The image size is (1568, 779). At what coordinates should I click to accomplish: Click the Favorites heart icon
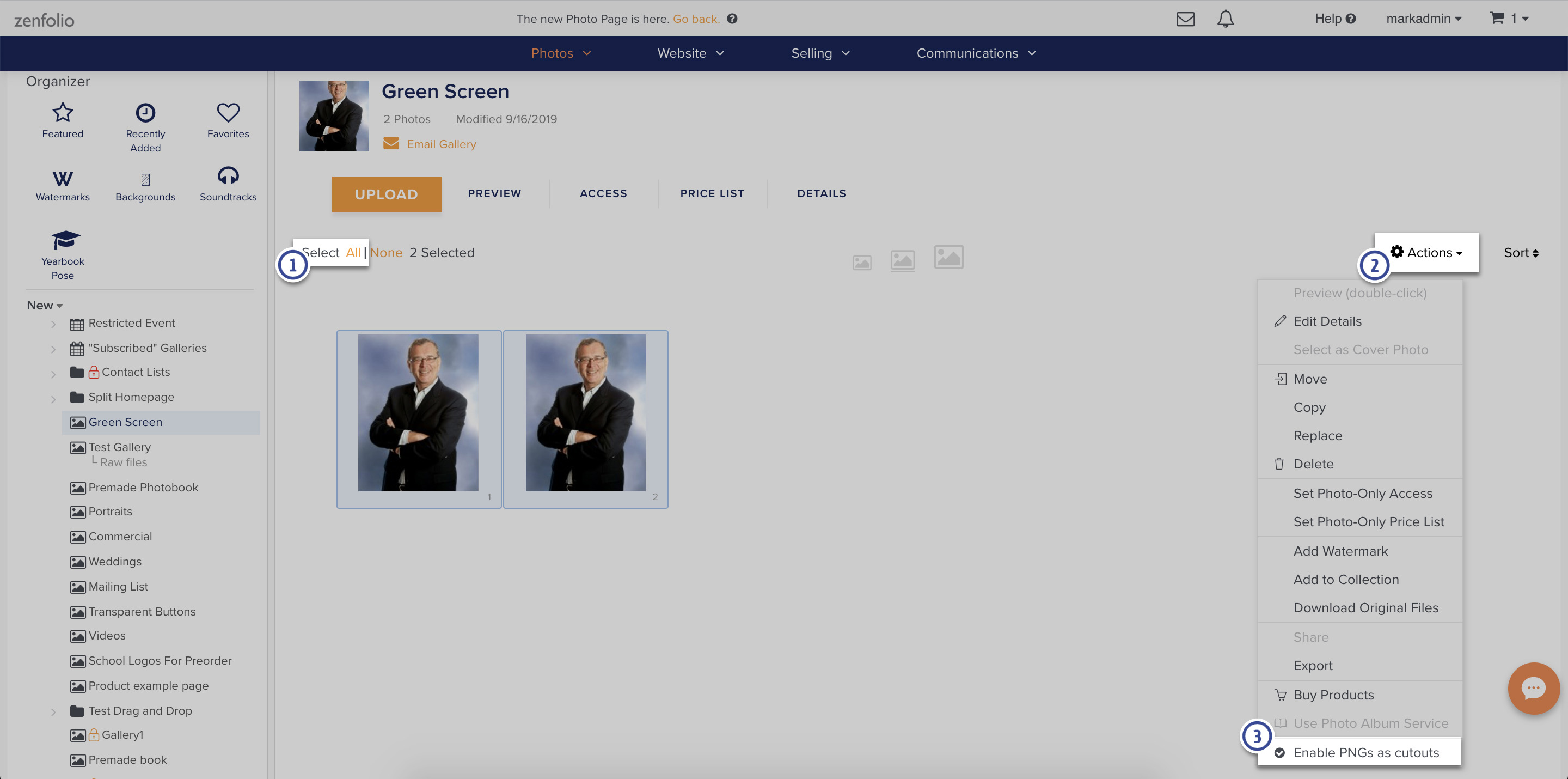(x=228, y=113)
